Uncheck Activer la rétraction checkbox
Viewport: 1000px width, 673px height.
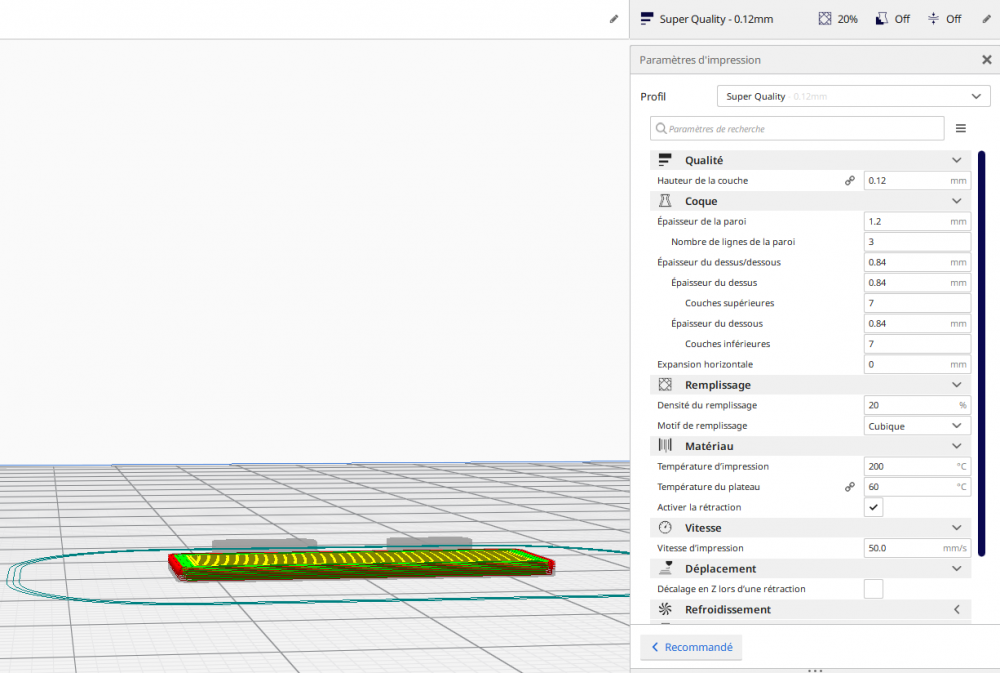click(874, 507)
